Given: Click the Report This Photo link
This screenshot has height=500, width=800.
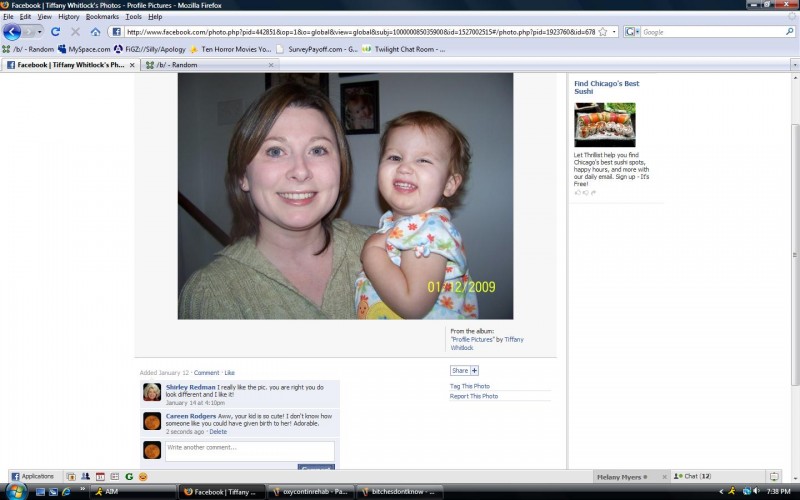Looking at the screenshot, I should click(x=473, y=396).
